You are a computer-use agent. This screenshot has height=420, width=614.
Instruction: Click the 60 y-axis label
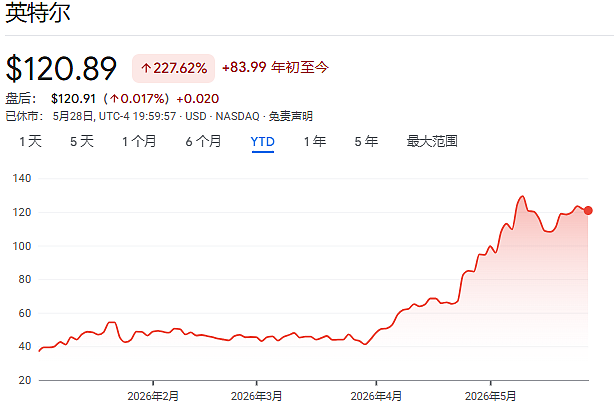[x=25, y=313]
